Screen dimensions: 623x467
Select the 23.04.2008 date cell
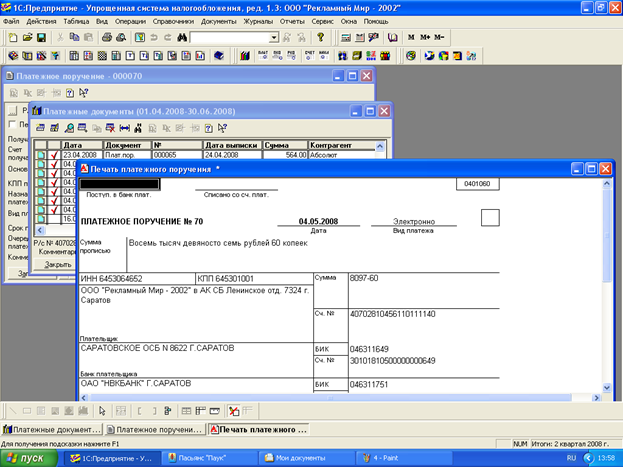82,155
